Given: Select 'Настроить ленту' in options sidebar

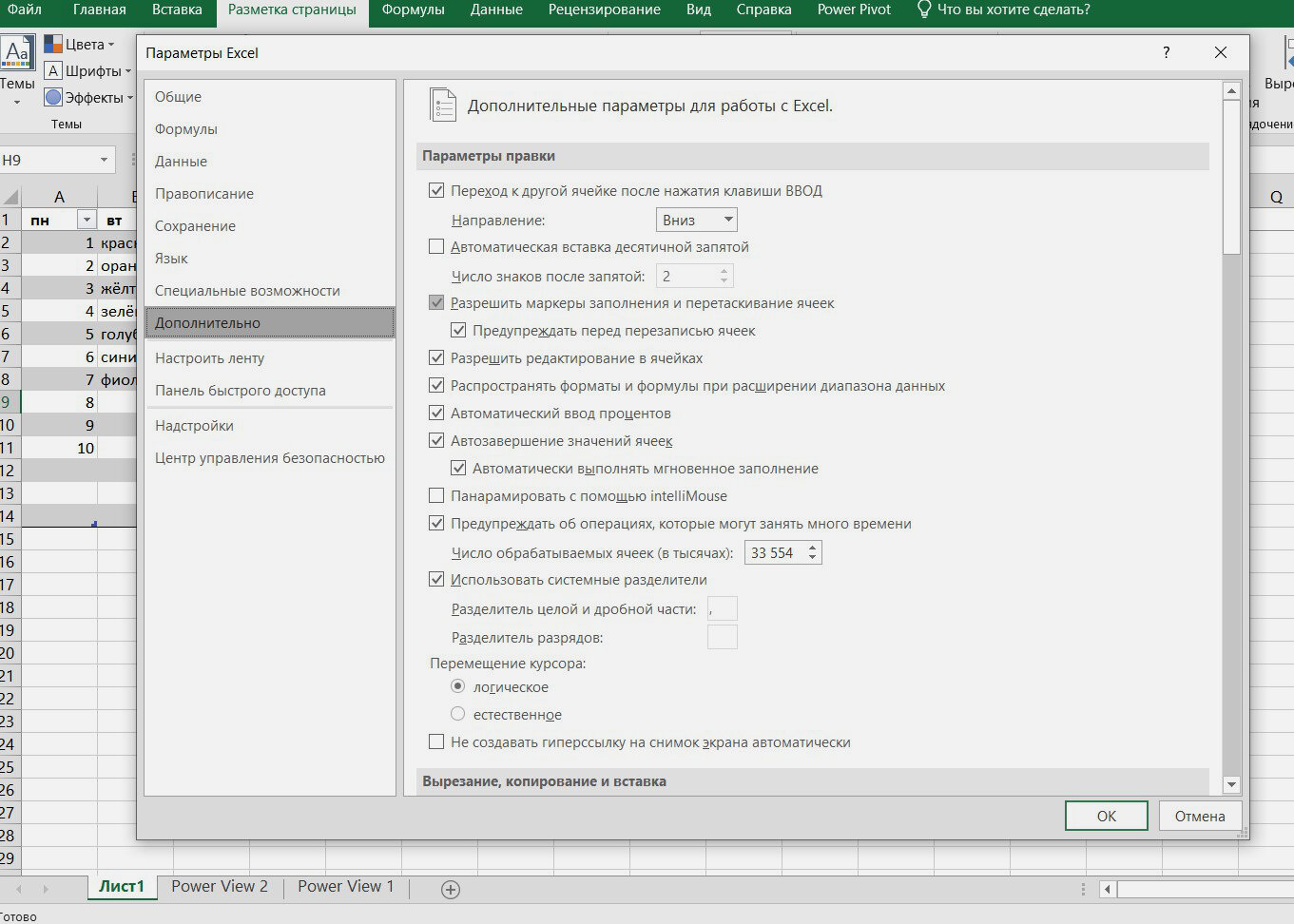Looking at the screenshot, I should pyautogui.click(x=270, y=358).
